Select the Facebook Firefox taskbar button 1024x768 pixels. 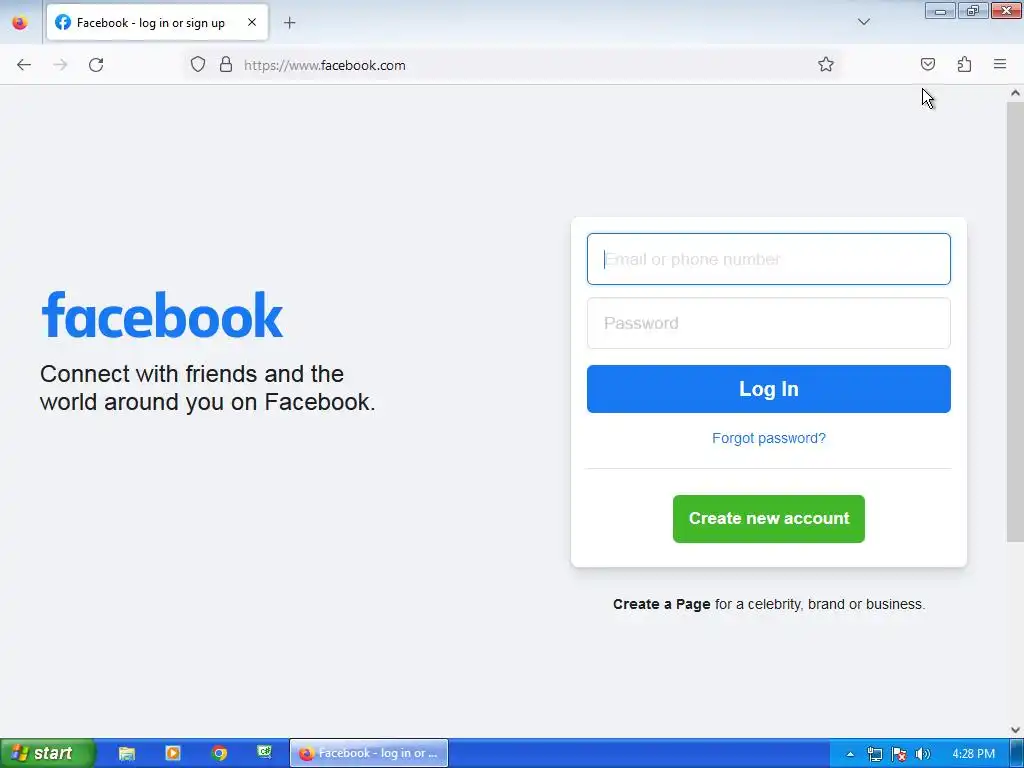pos(369,753)
